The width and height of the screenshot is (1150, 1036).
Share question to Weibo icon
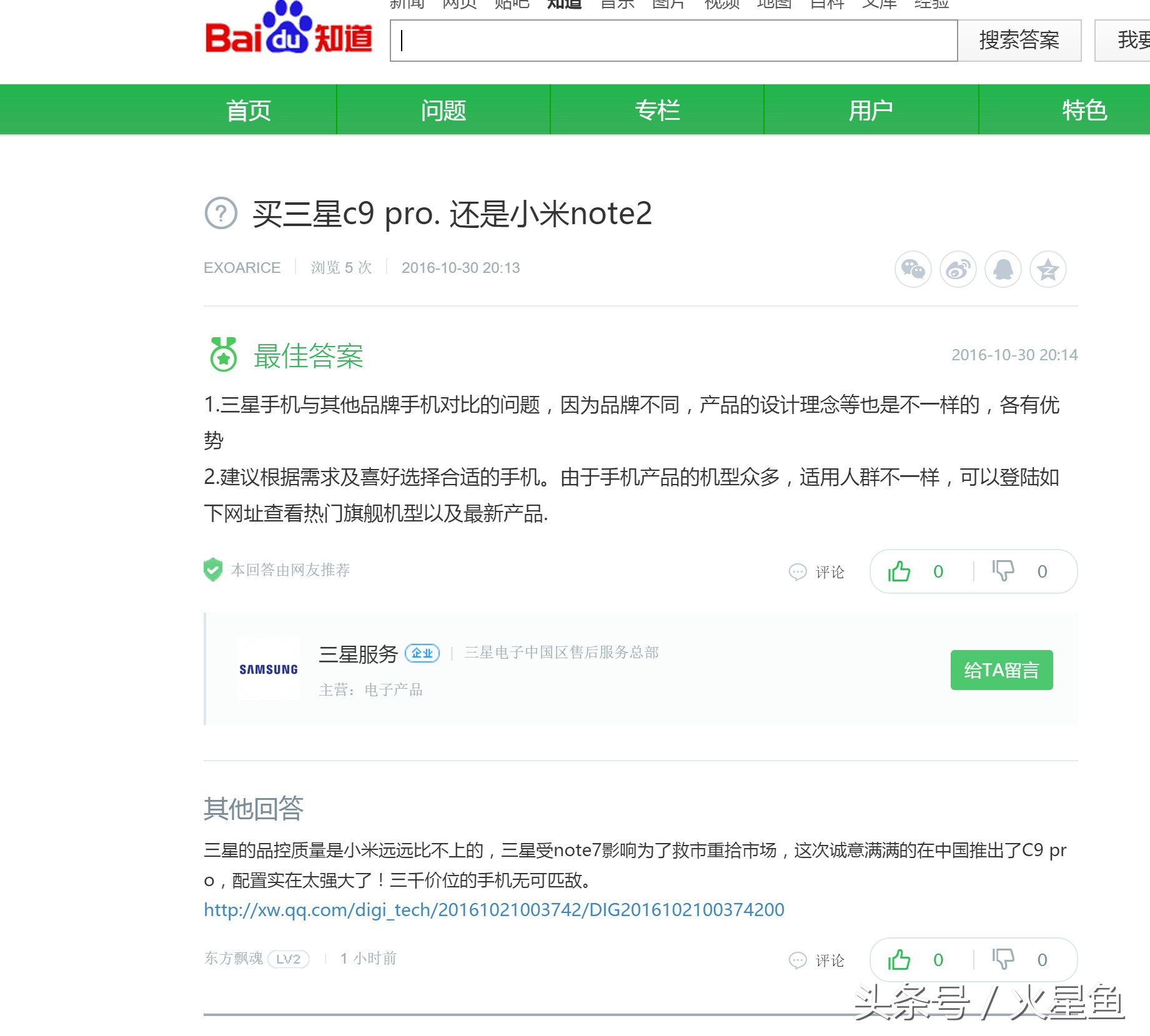(958, 270)
